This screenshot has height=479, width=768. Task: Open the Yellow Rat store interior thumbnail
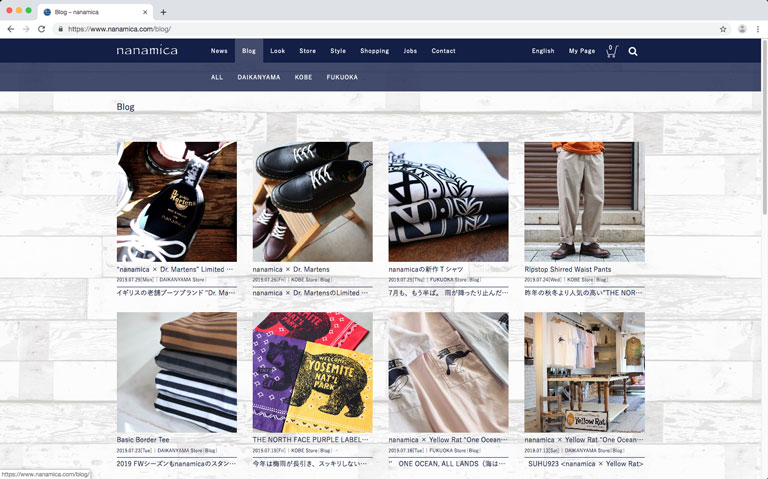tap(584, 372)
